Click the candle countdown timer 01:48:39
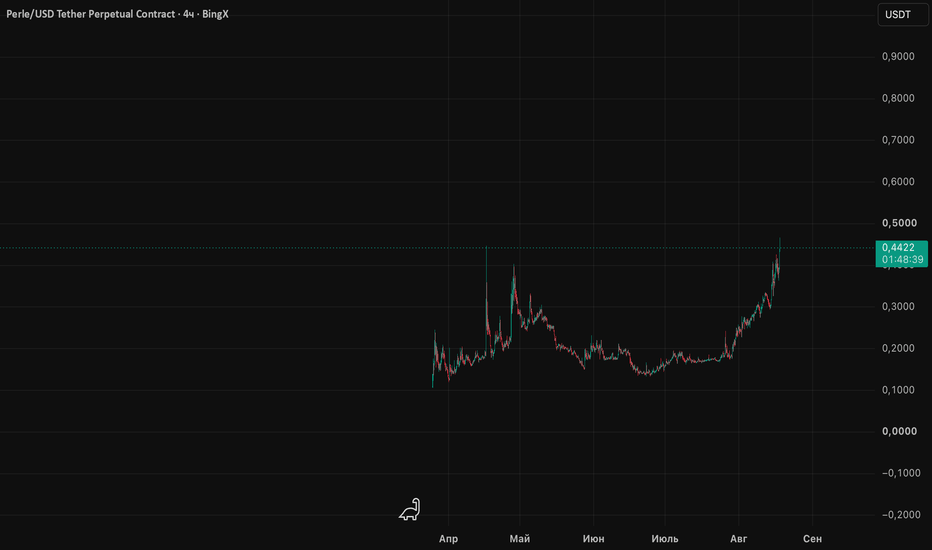Image resolution: width=932 pixels, height=550 pixels. click(902, 260)
